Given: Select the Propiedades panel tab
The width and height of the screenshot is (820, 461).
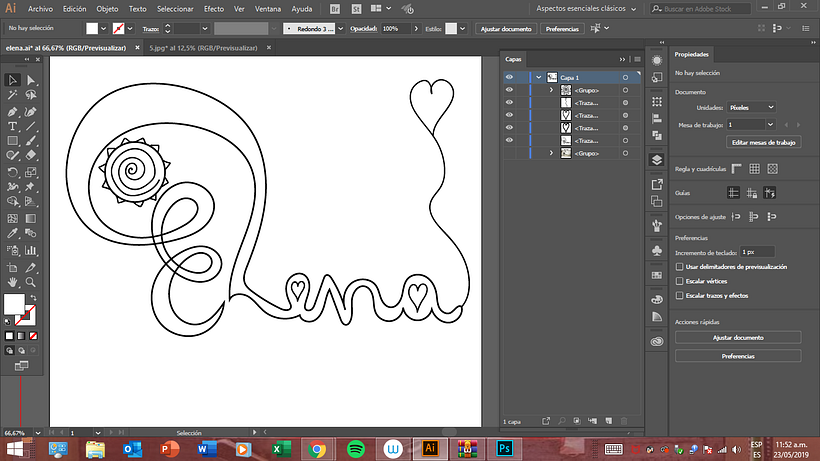Looking at the screenshot, I should point(691,54).
